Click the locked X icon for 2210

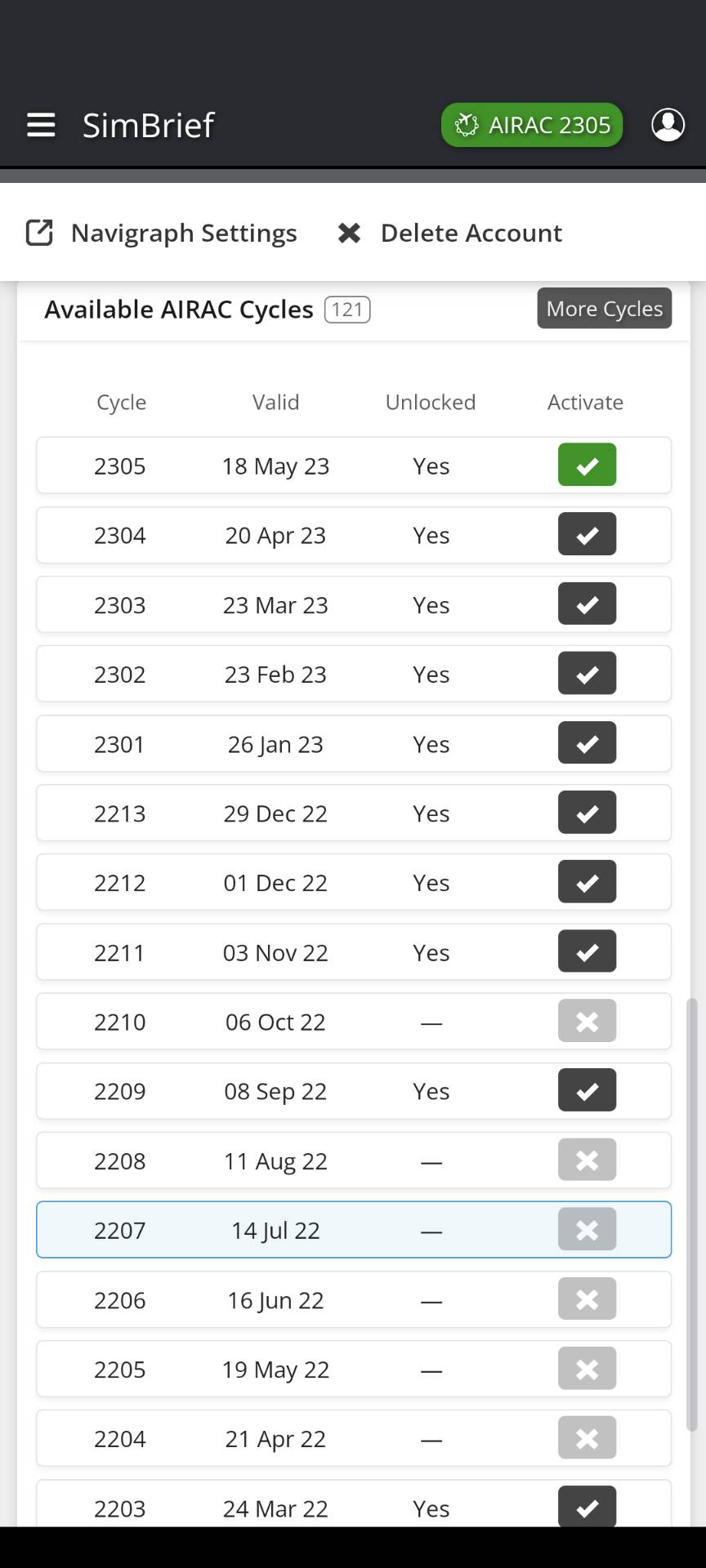point(587,1021)
